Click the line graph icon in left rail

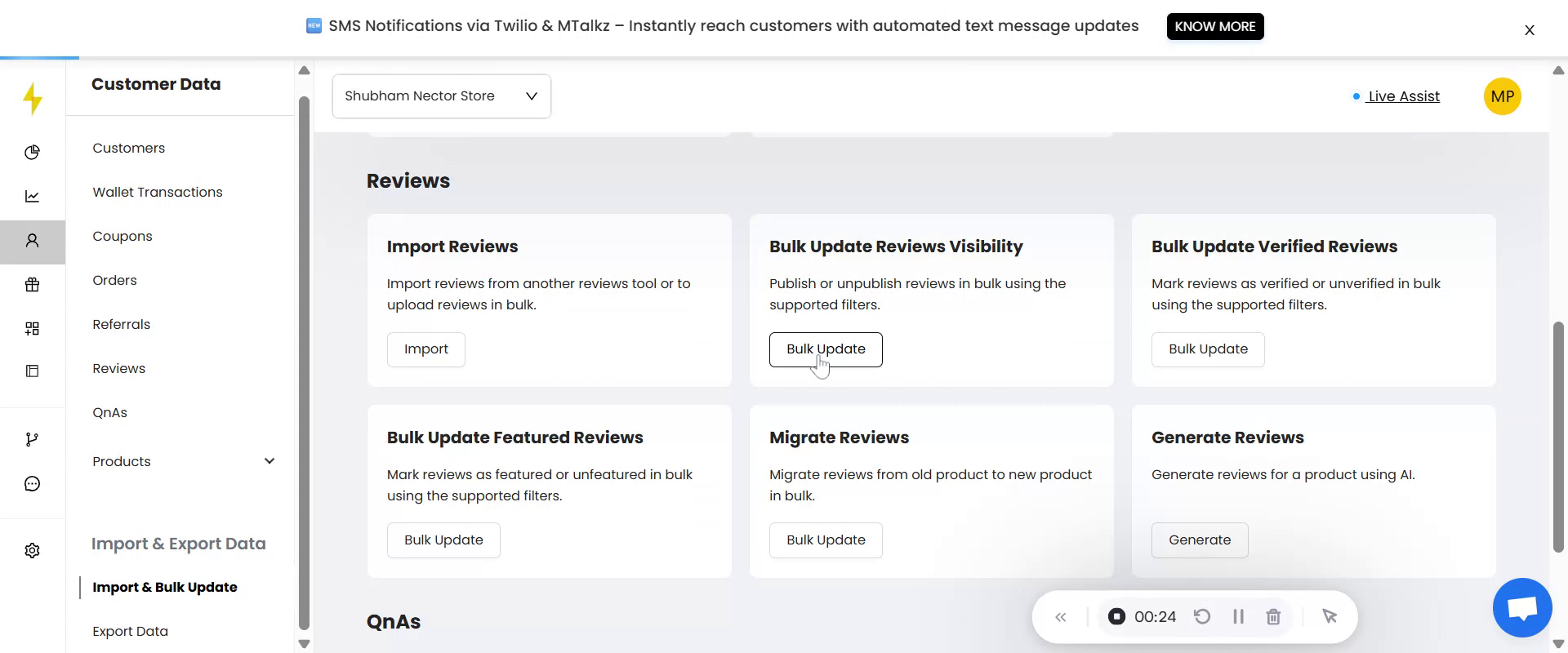(32, 197)
